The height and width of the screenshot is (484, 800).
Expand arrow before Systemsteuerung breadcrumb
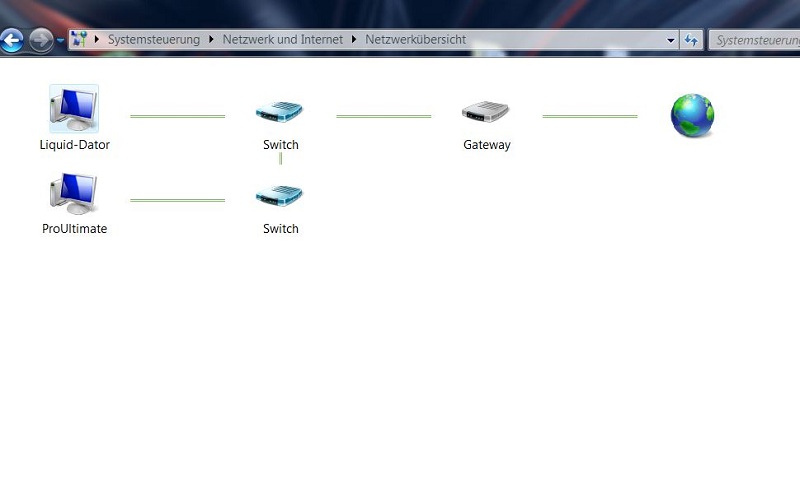point(96,39)
